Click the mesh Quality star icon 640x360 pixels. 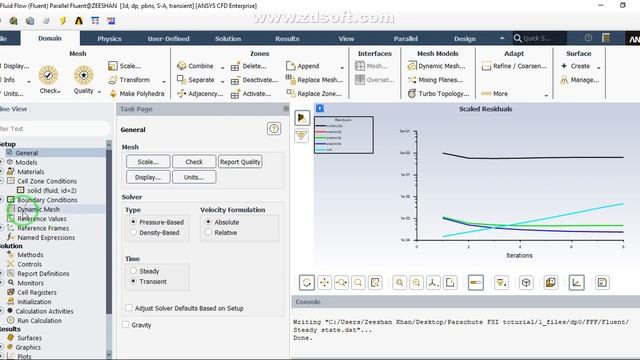point(83,75)
